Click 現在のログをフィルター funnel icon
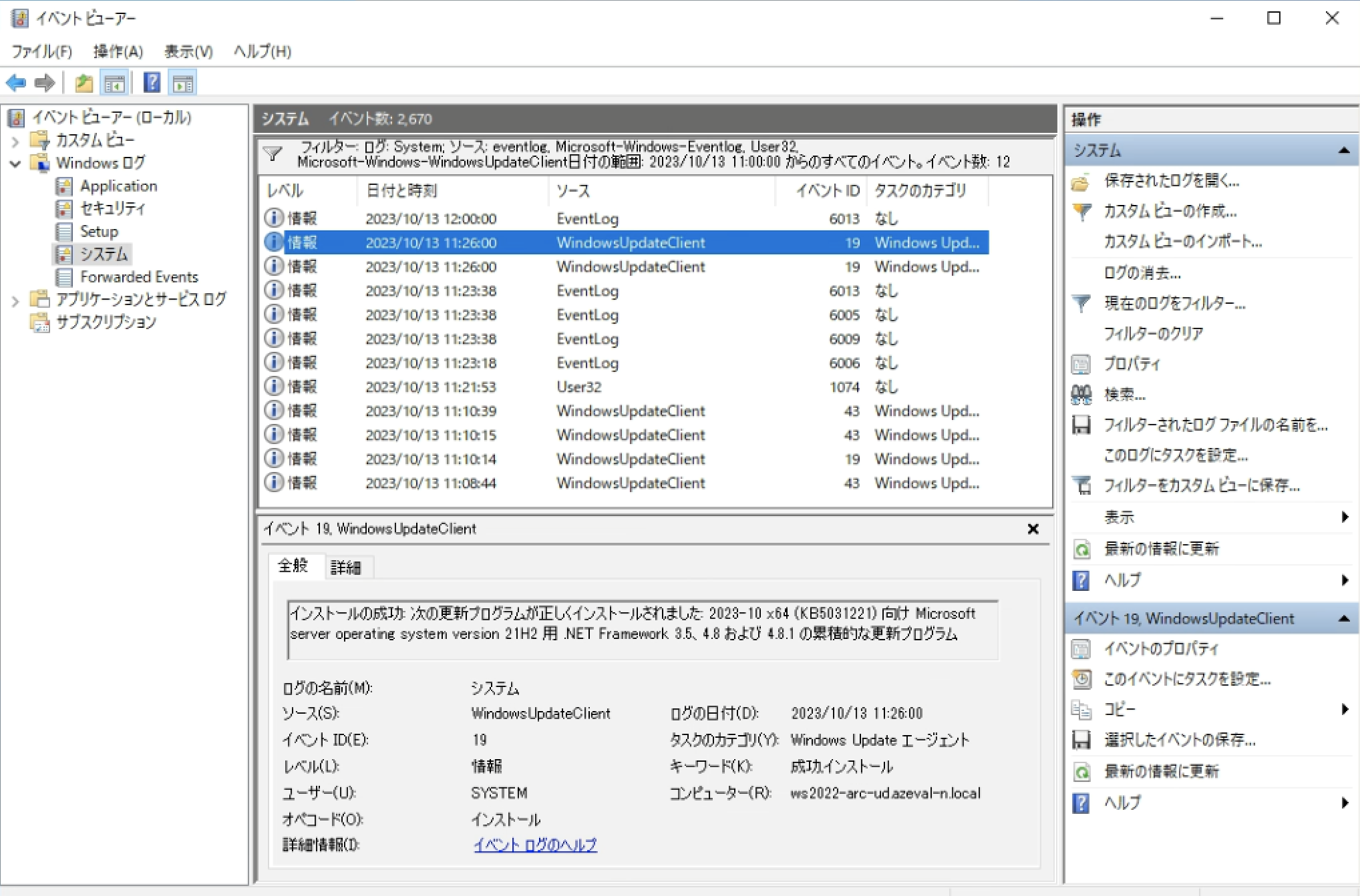Screen dimensions: 1360x896 tap(1081, 304)
